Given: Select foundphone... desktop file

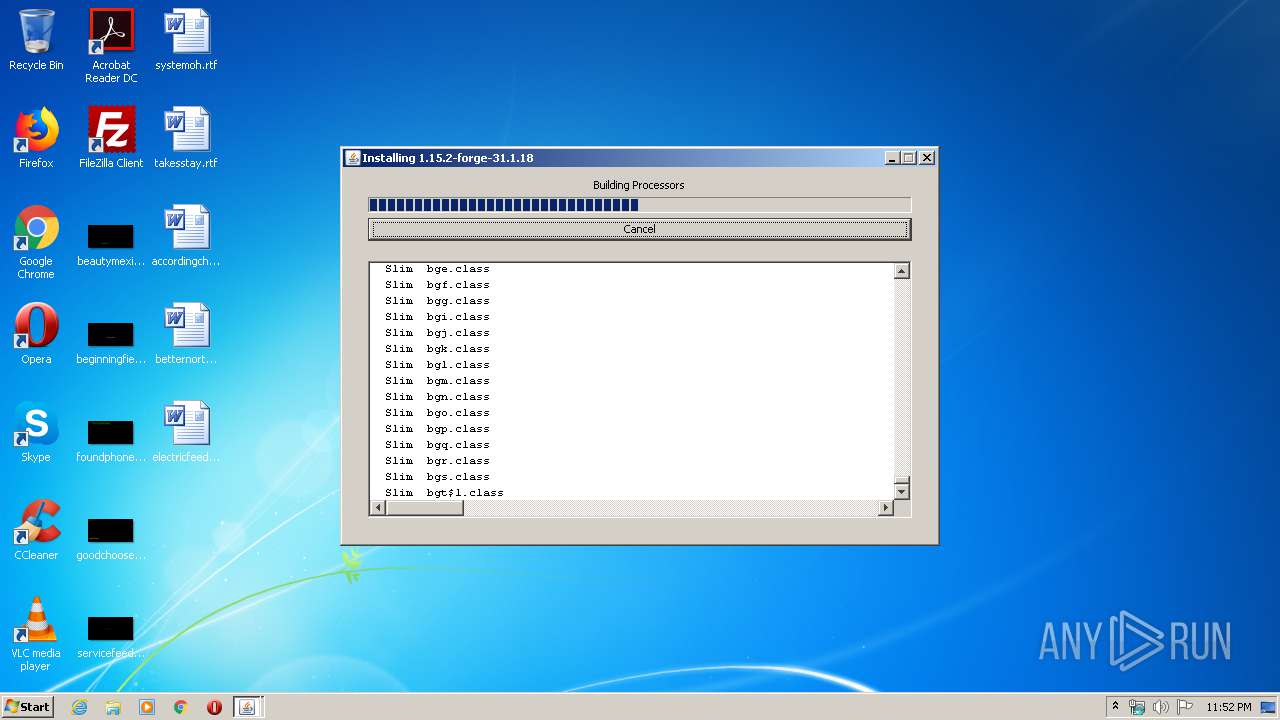Looking at the screenshot, I should tap(111, 440).
